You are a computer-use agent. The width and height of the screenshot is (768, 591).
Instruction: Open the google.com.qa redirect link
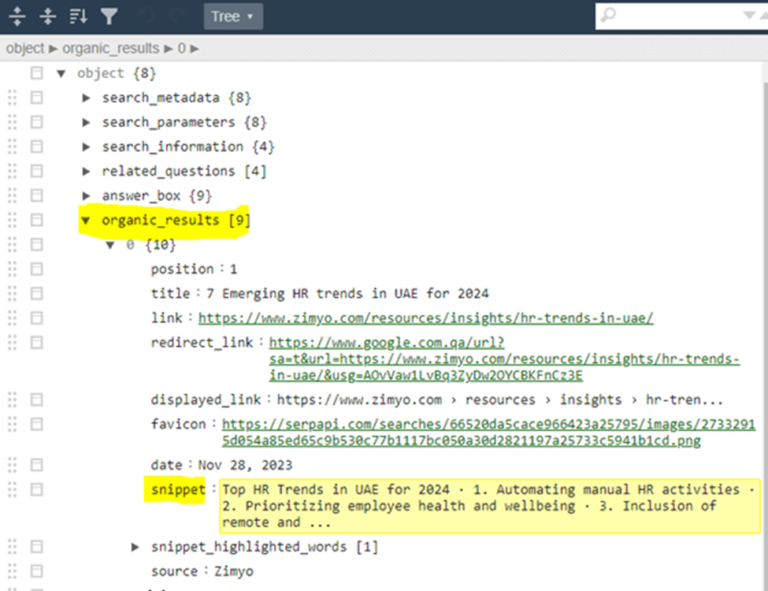(504, 359)
